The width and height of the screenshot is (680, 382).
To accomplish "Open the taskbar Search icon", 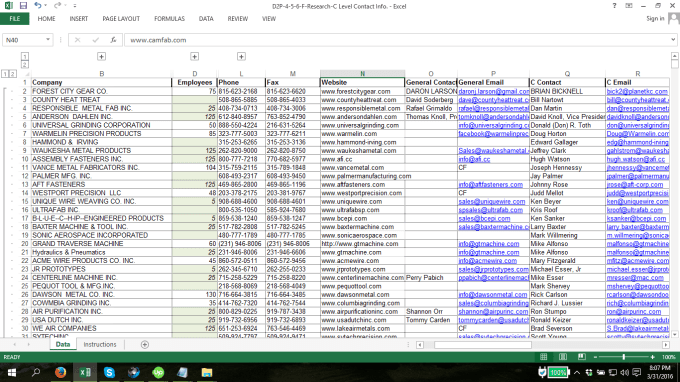I will [36, 372].
